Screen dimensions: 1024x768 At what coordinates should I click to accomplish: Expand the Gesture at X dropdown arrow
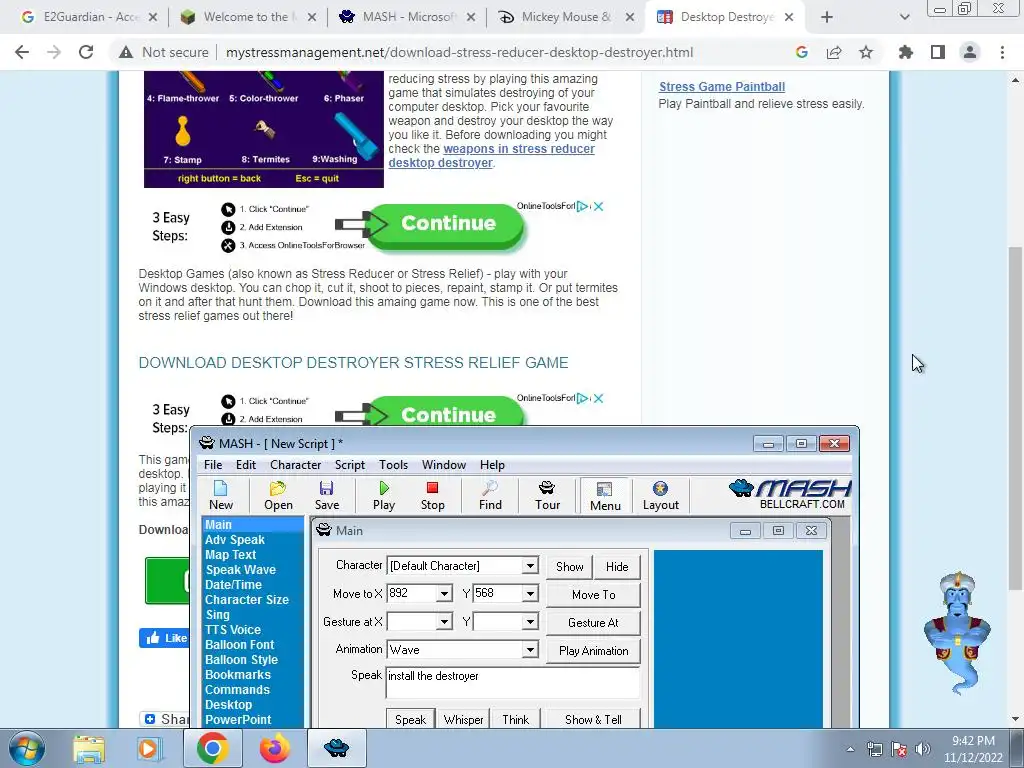[444, 621]
